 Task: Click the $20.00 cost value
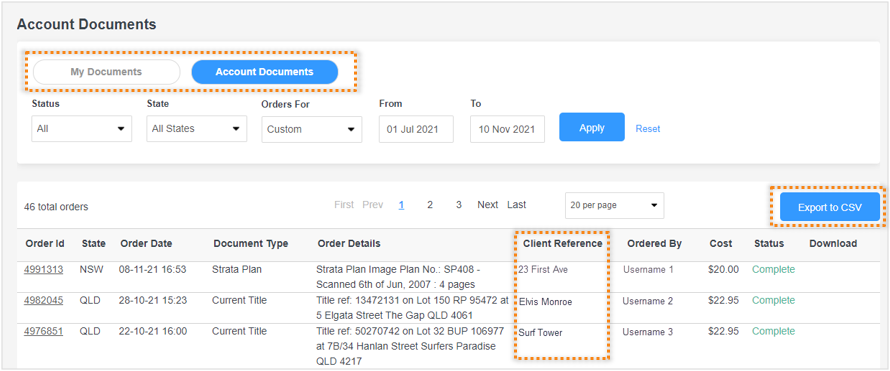point(723,269)
